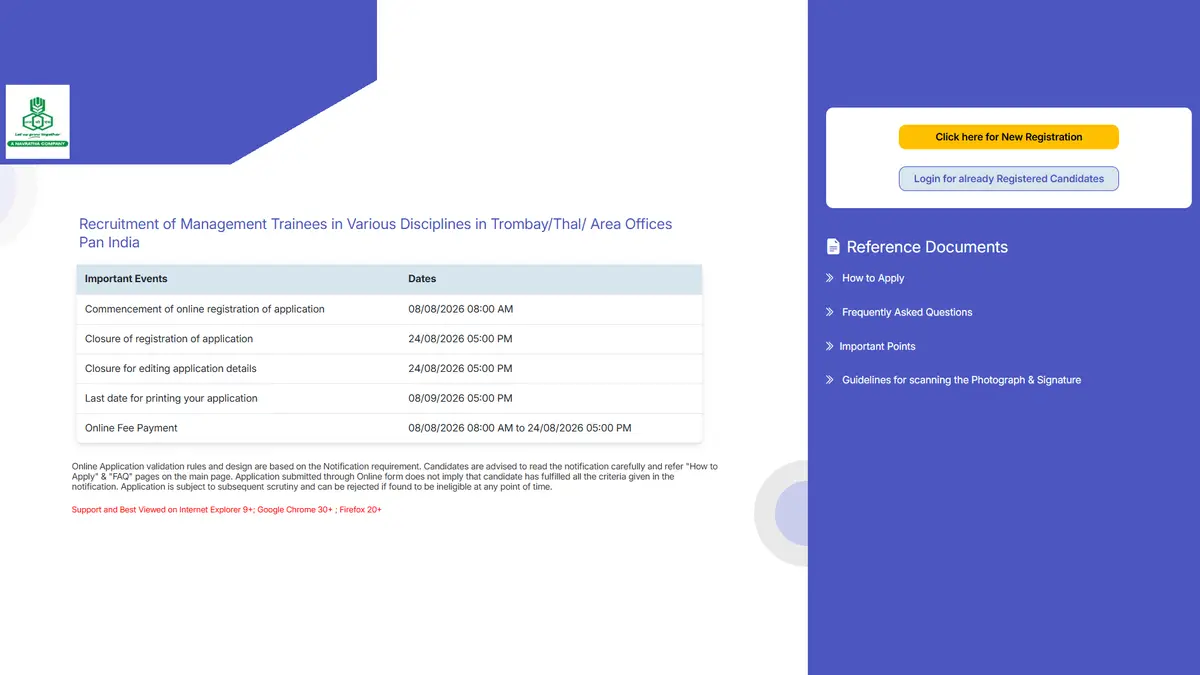
Task: Click the Important Events column header
Action: [x=126, y=279]
